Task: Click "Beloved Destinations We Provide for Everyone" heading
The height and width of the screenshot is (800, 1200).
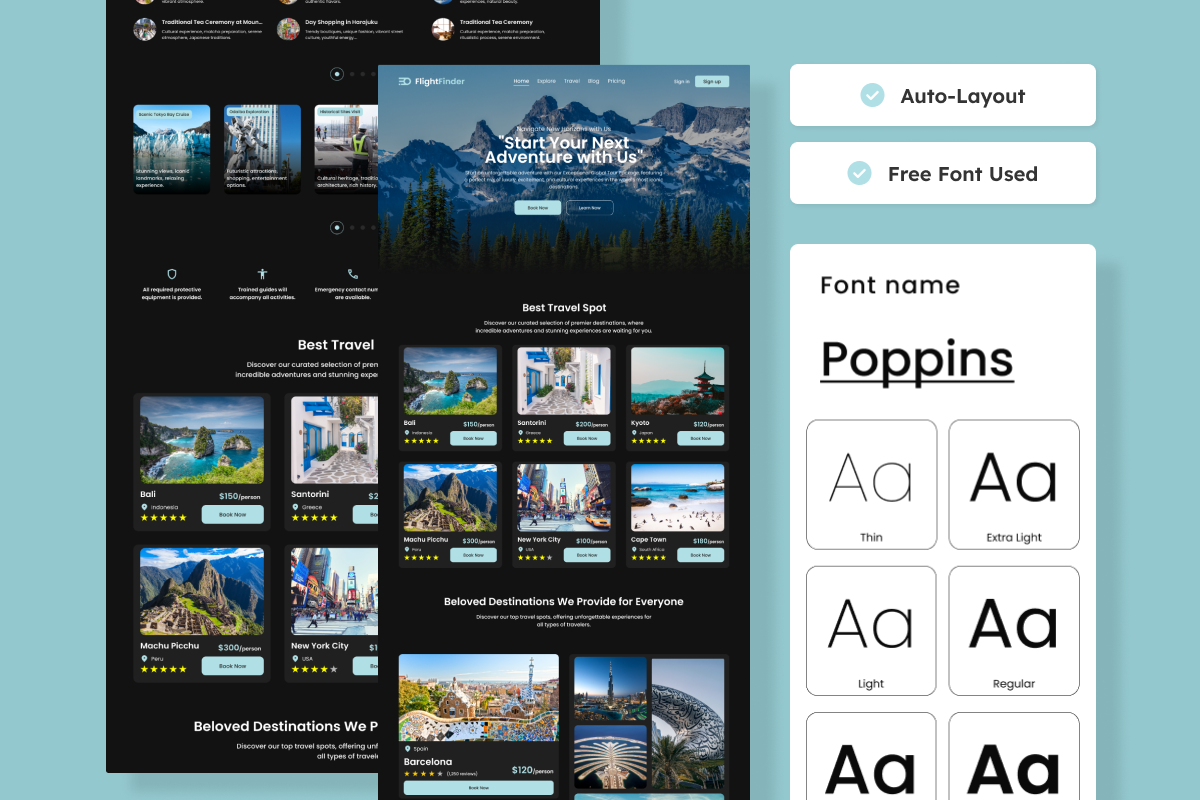Action: 564,602
